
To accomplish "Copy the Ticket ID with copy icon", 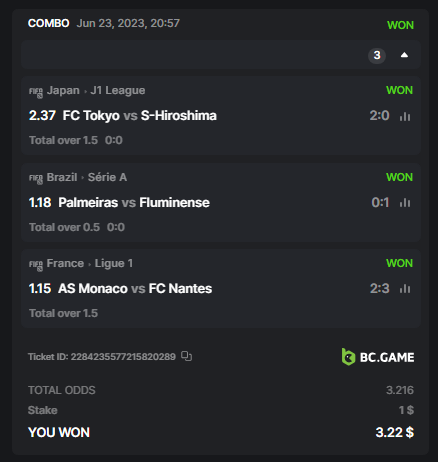I will pyautogui.click(x=187, y=356).
